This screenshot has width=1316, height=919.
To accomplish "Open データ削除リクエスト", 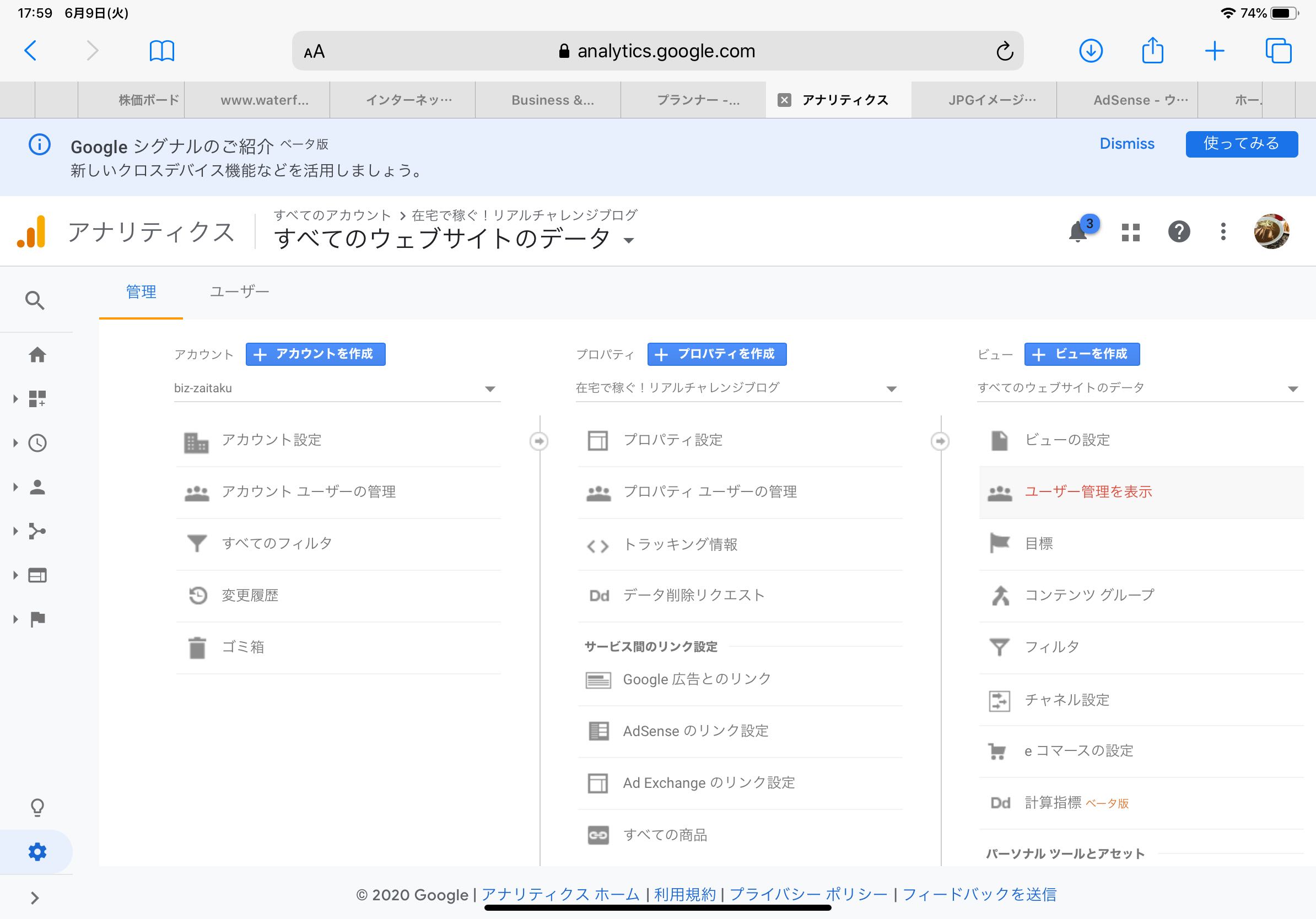I will point(740,596).
